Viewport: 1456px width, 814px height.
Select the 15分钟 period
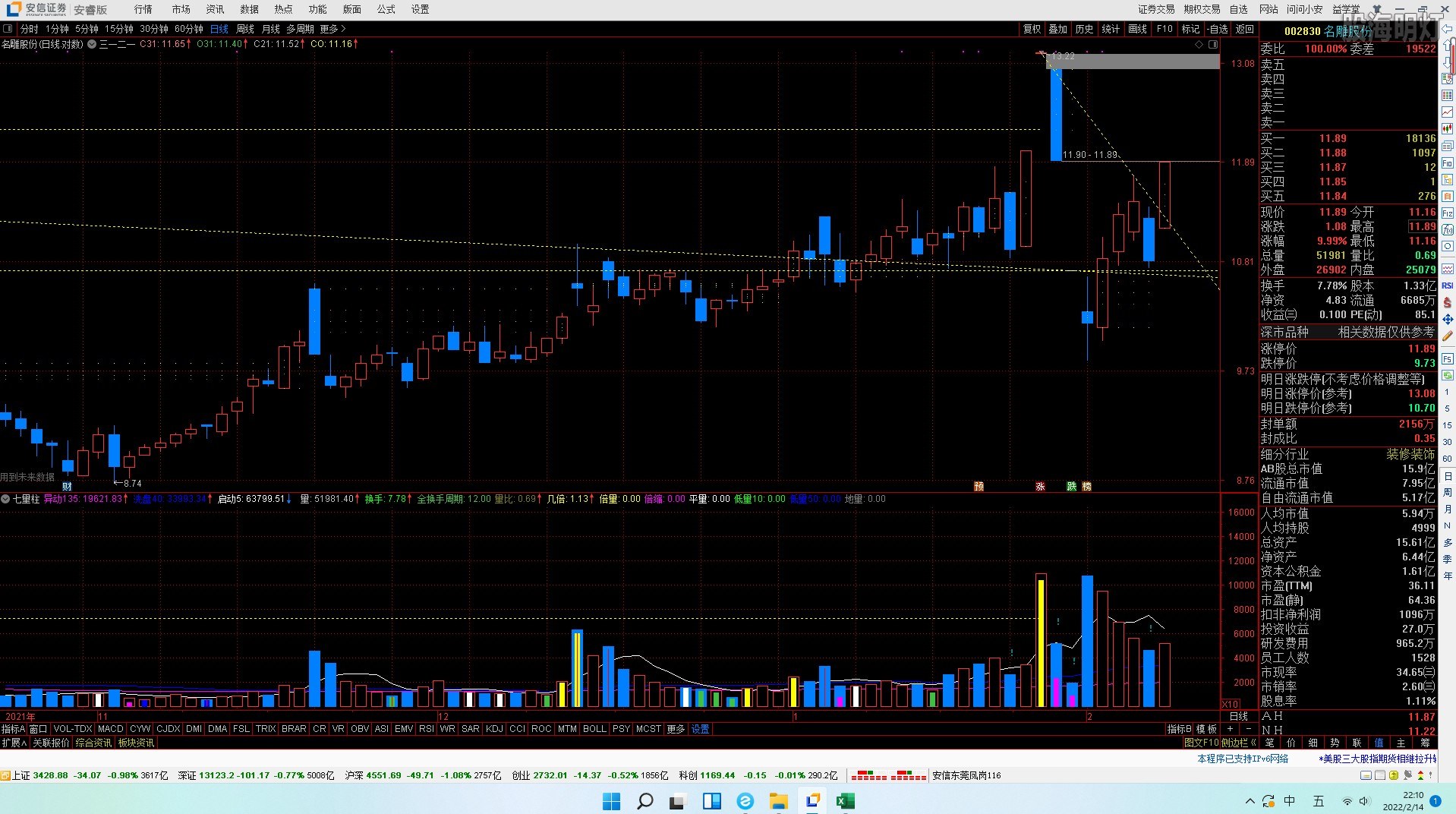(119, 29)
